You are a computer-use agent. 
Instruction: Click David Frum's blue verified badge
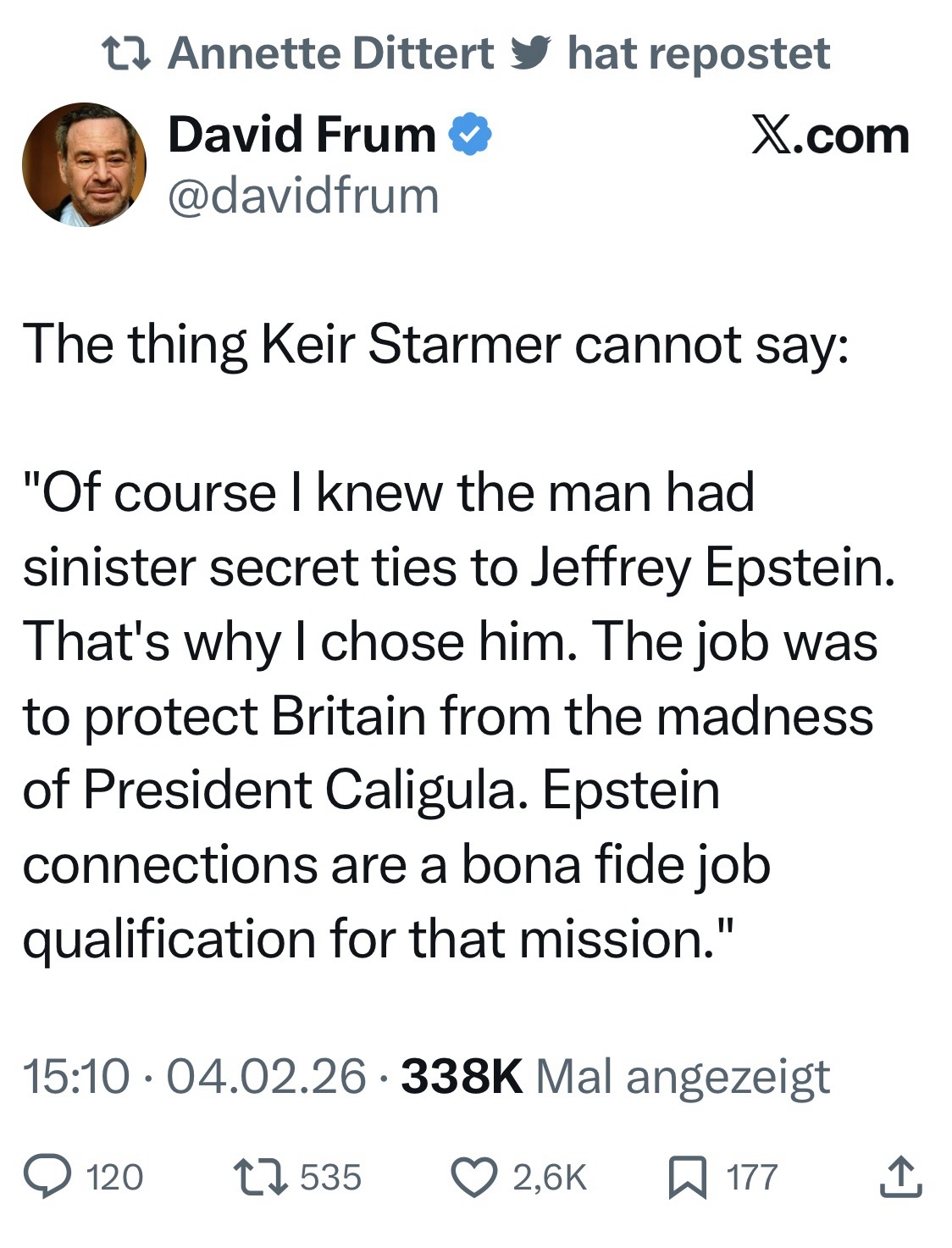click(x=470, y=136)
